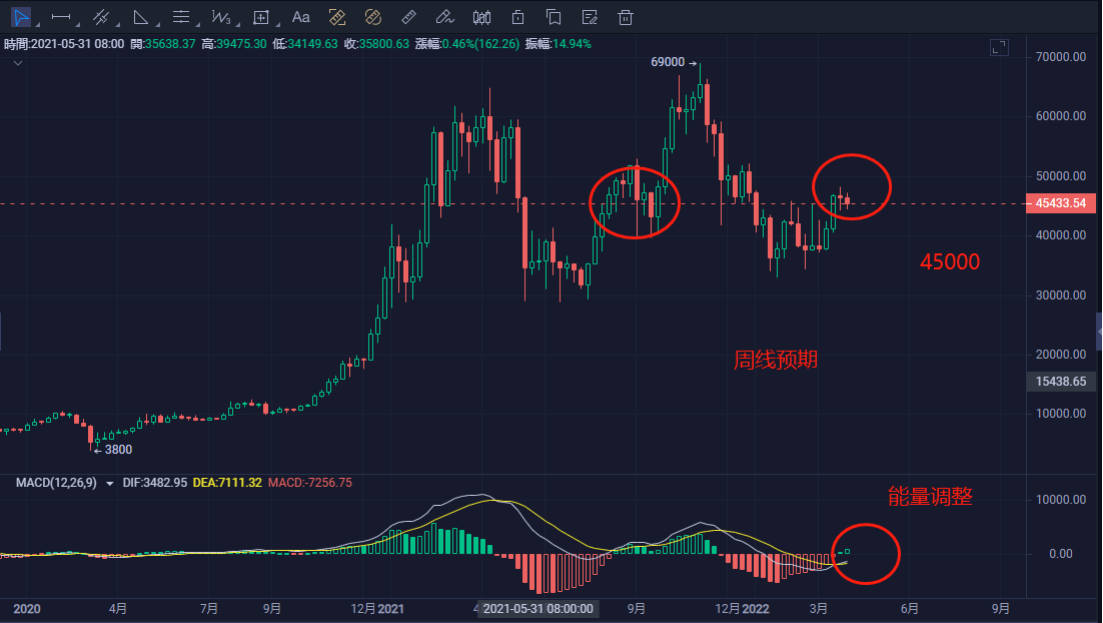This screenshot has width=1103, height=623.
Task: Click the 4月 time axis label
Action: tap(118, 609)
